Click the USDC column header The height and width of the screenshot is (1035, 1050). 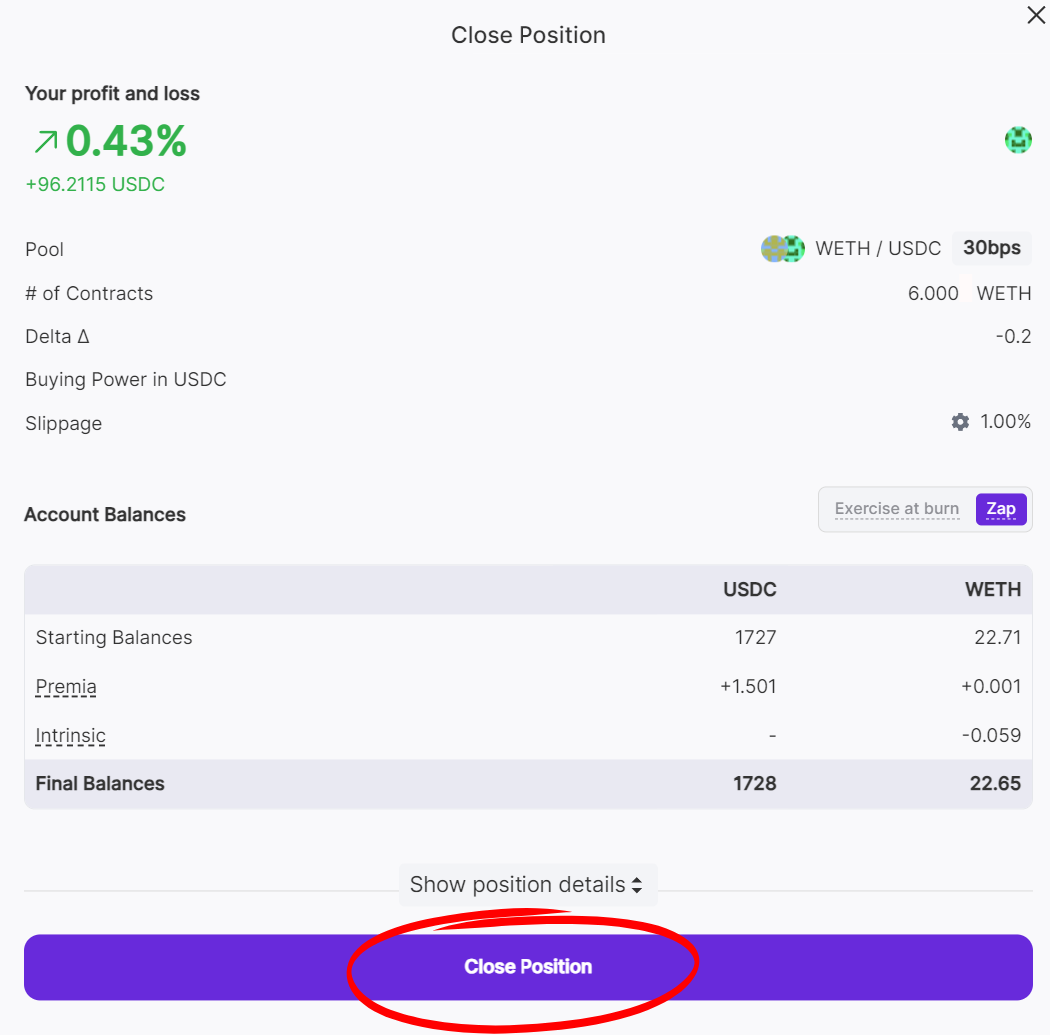749,590
